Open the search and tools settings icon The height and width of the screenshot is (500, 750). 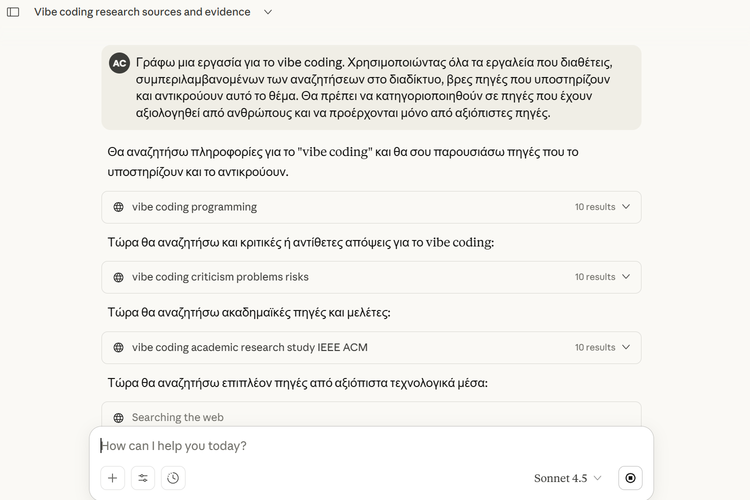coord(143,478)
